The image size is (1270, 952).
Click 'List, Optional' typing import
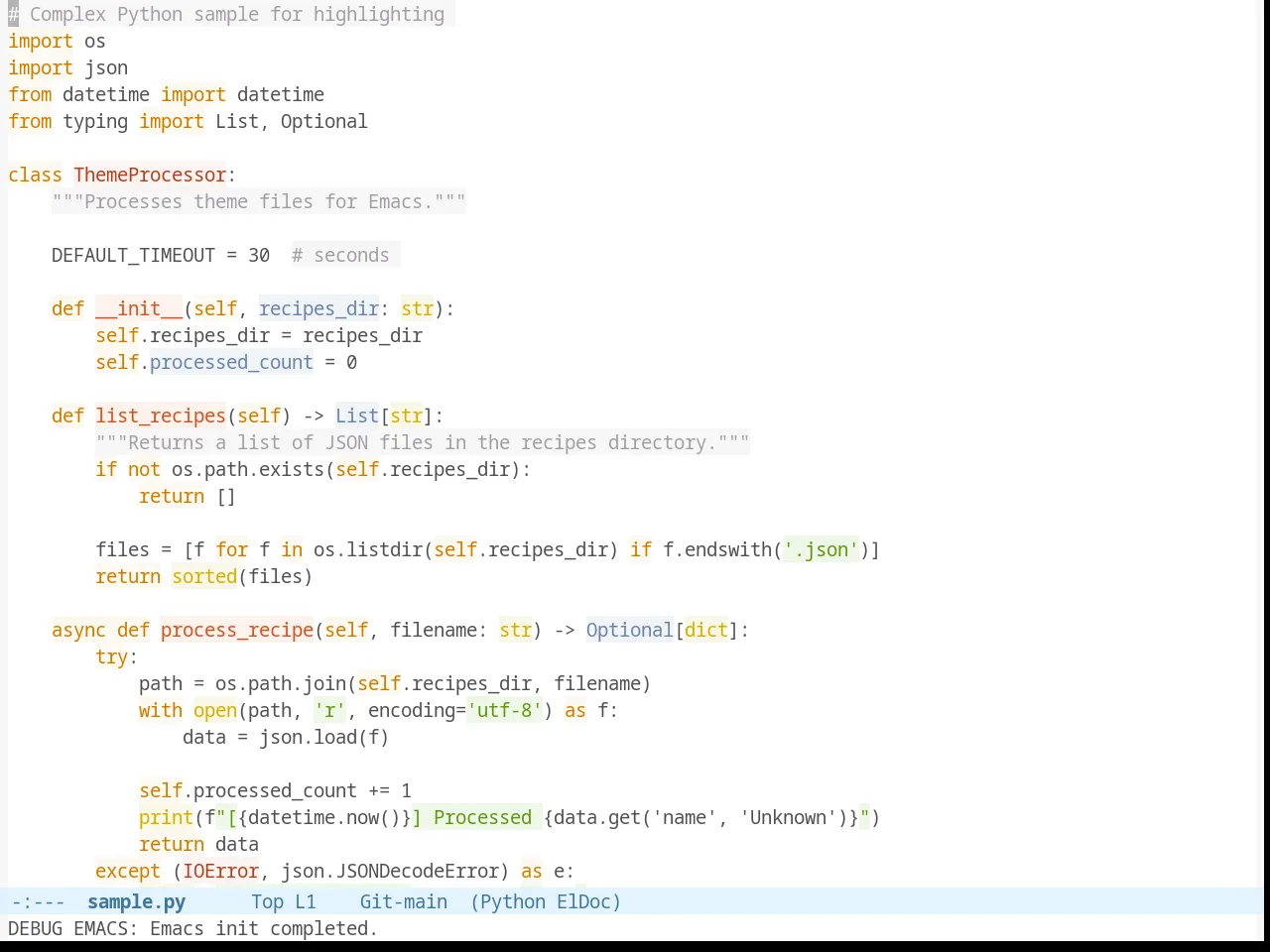(292, 121)
